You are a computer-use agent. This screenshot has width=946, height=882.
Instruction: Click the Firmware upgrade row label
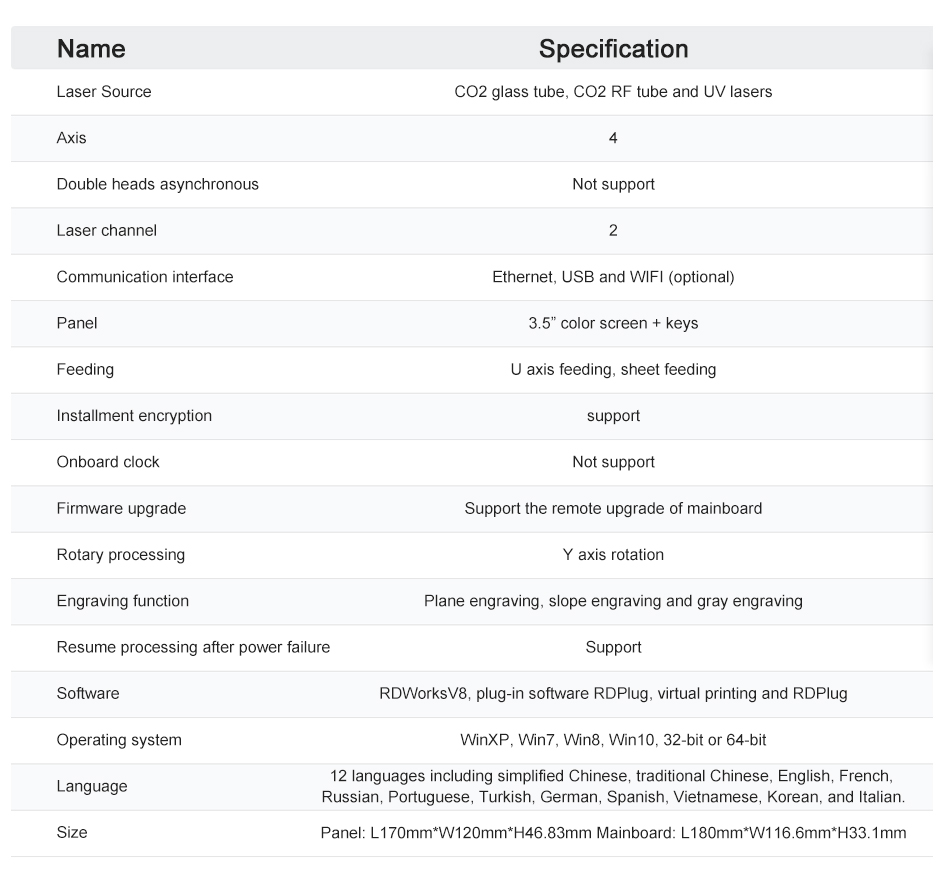pos(121,508)
